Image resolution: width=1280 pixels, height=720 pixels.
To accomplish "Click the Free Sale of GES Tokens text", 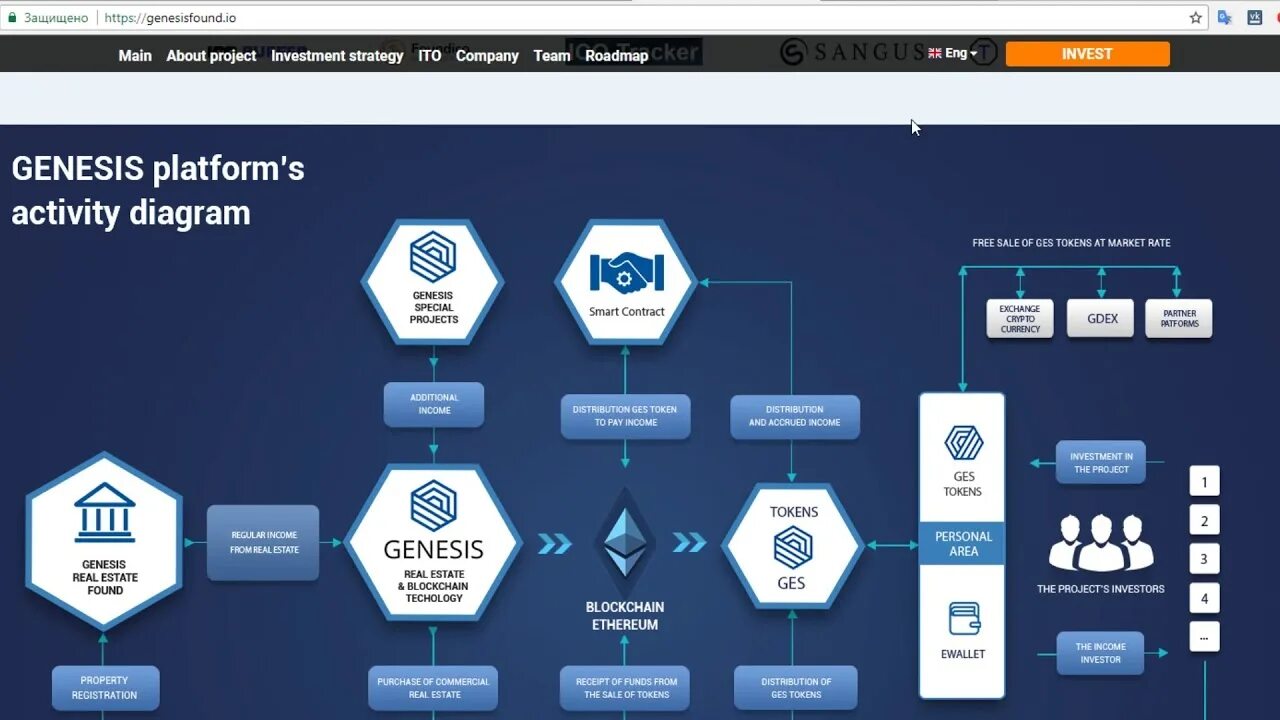I will [1071, 243].
